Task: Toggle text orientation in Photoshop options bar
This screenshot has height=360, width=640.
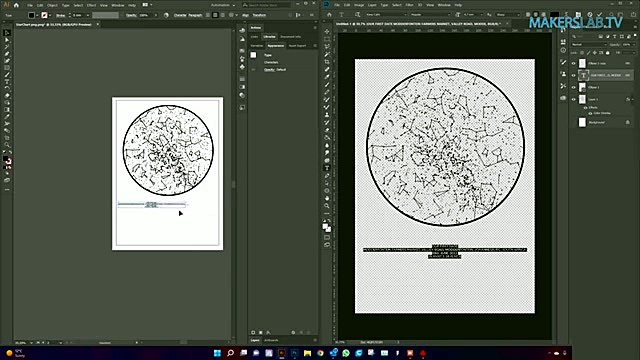Action: point(358,15)
